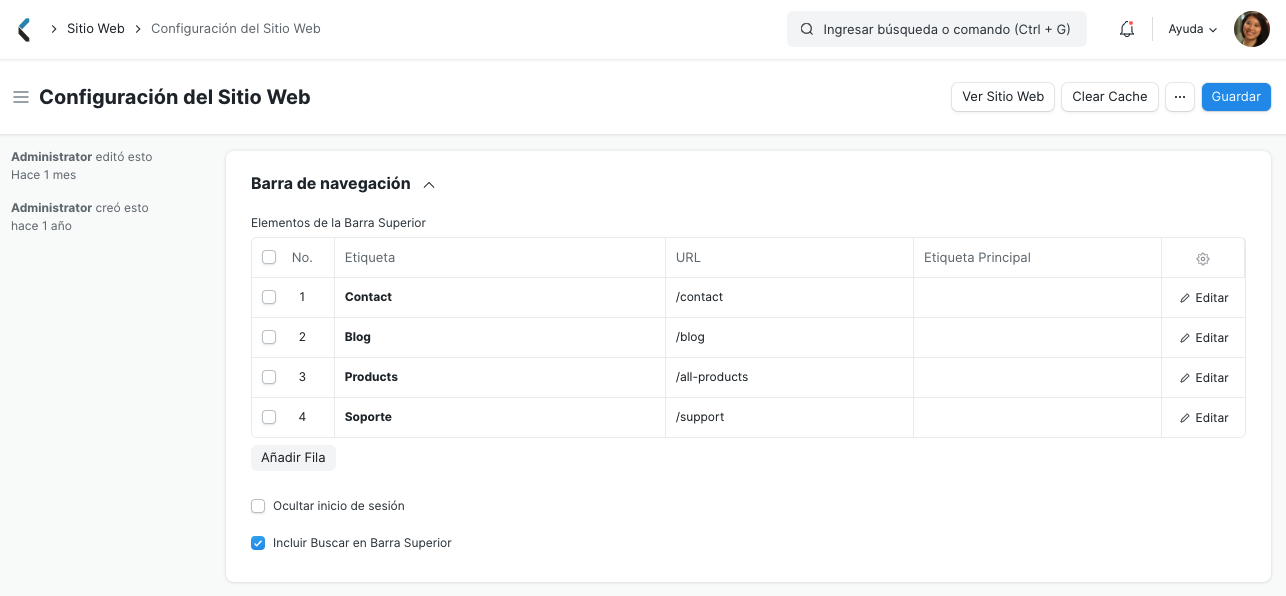Open the Ayuda dropdown menu

(x=1192, y=29)
